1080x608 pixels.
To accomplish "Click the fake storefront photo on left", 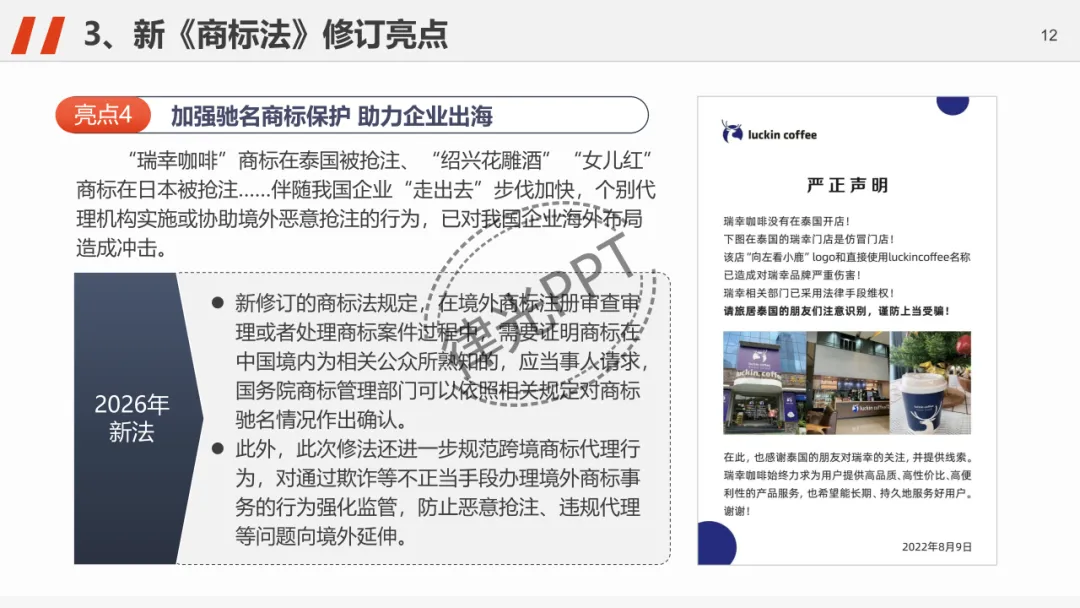I will 765,383.
